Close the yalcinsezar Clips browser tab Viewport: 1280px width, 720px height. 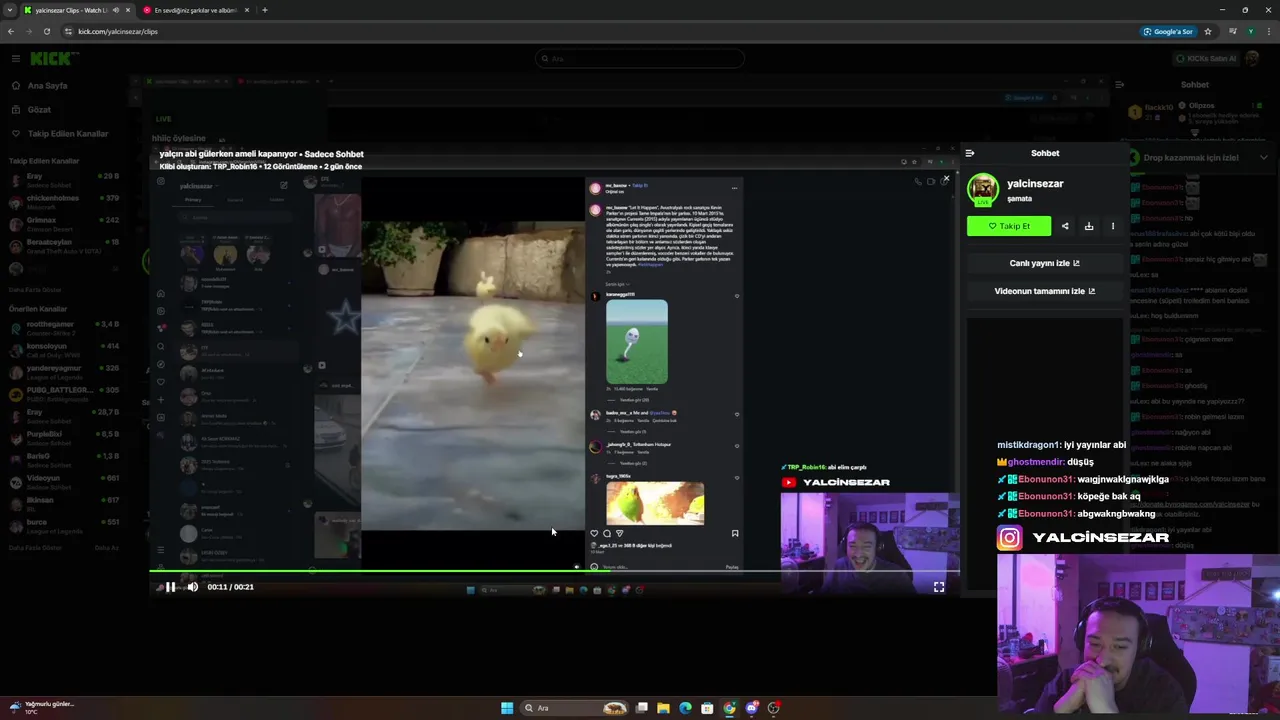(127, 10)
